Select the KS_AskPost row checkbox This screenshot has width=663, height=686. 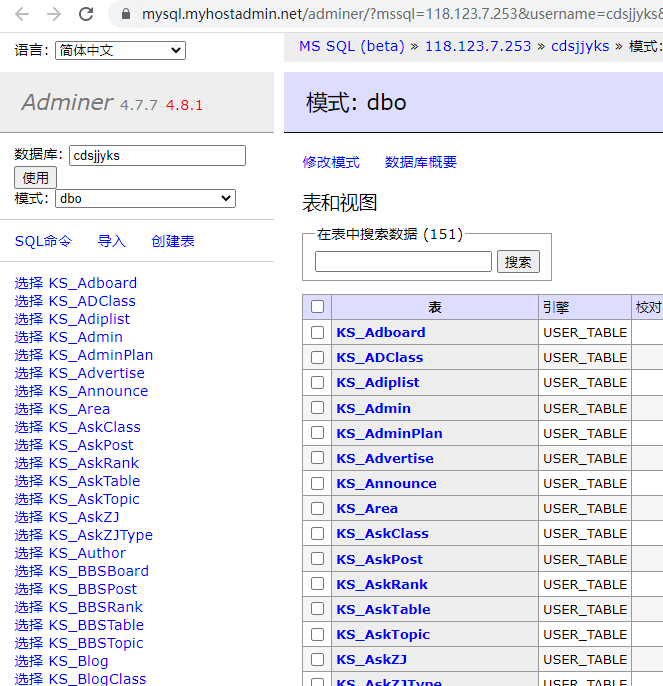pyautogui.click(x=318, y=559)
